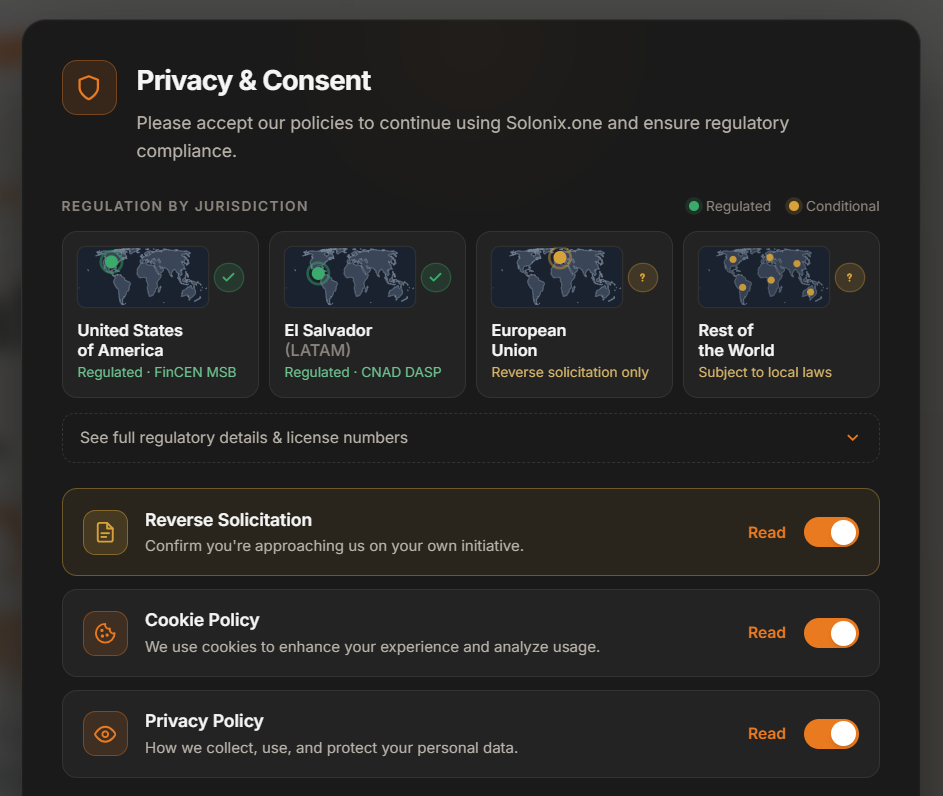Screen dimensions: 943x796
Task: Toggle off the Cookie Policy switch
Action: tap(831, 633)
